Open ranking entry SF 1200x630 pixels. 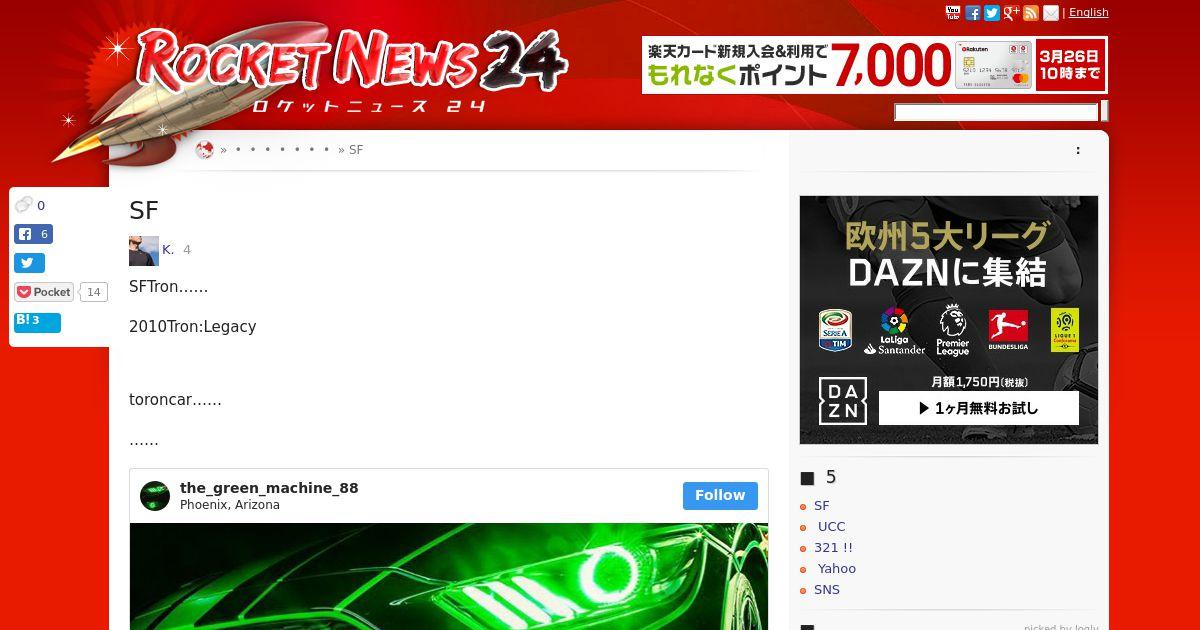tap(822, 506)
